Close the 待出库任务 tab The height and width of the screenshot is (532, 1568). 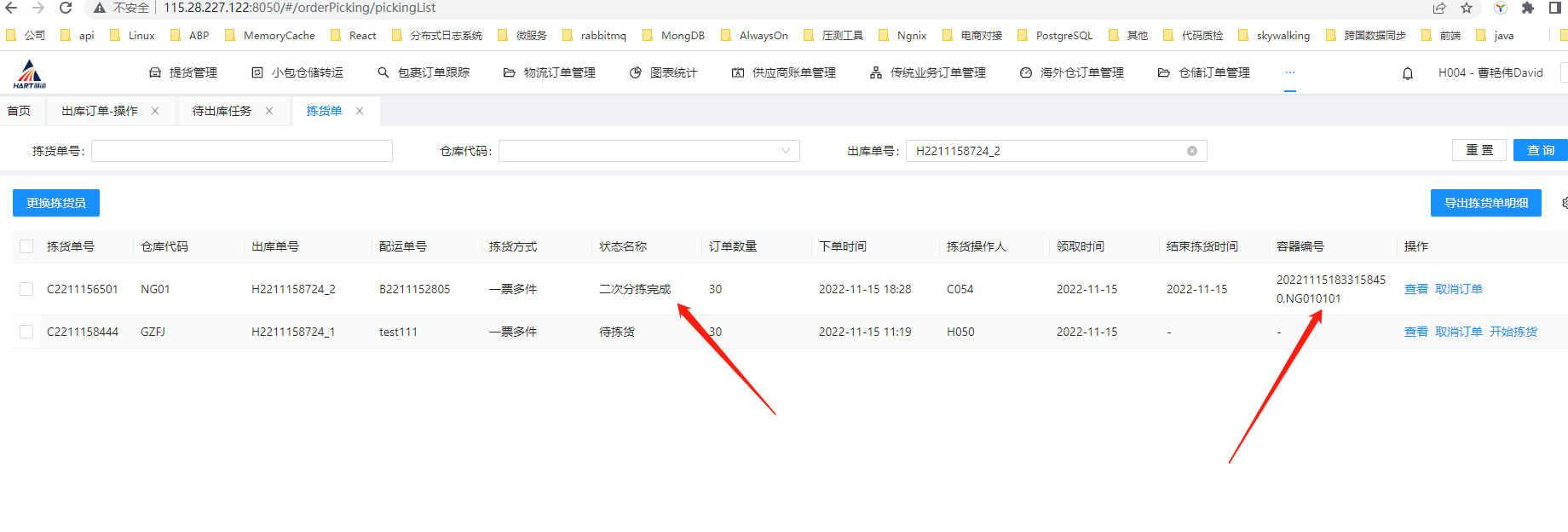pyautogui.click(x=269, y=111)
